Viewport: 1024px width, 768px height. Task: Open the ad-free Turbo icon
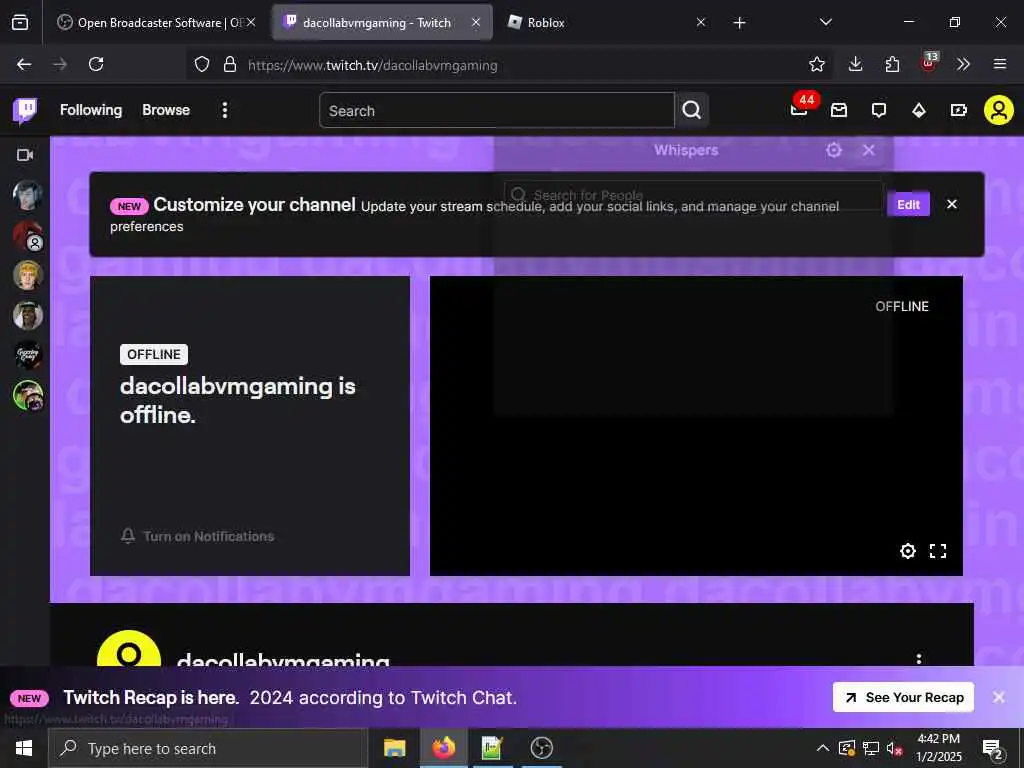coord(959,110)
